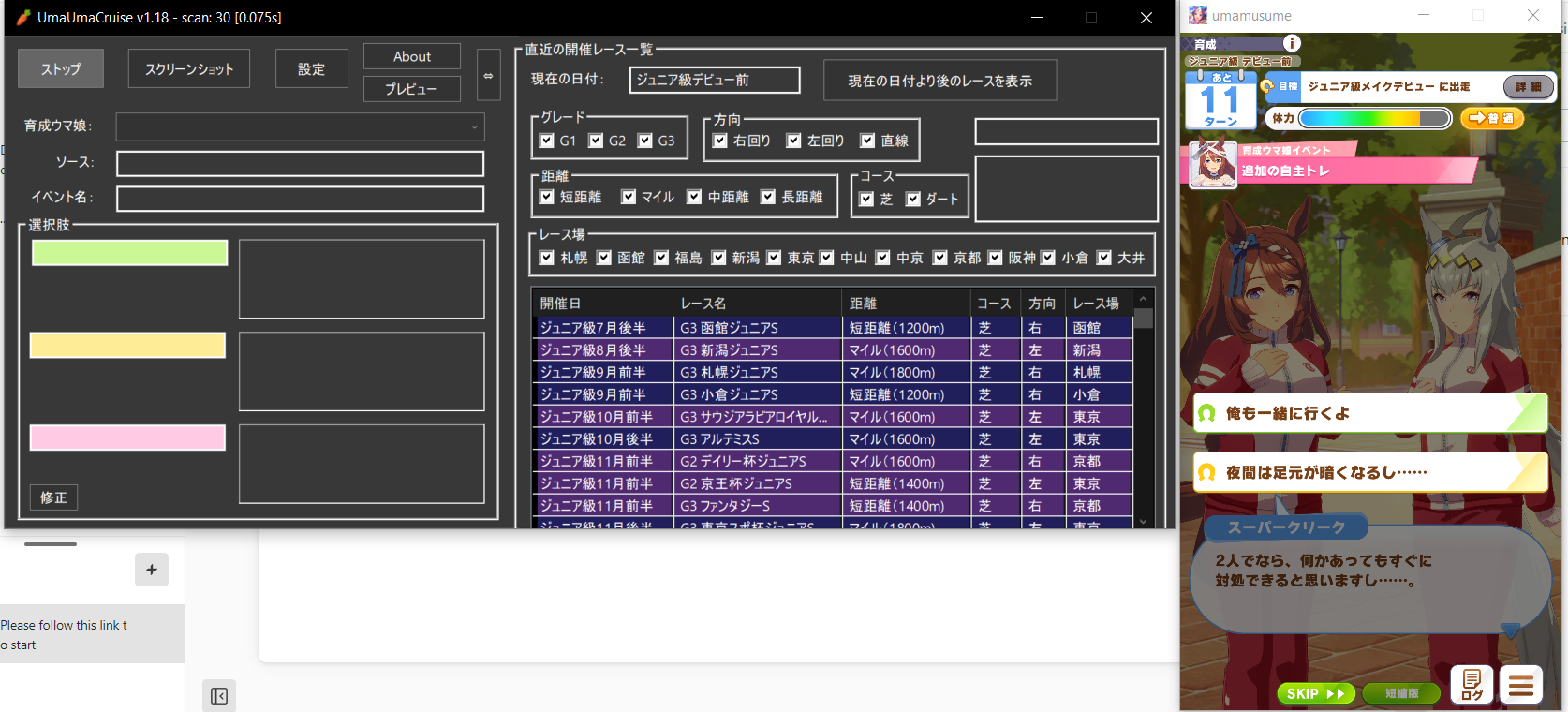
Task: Open the hamburger menu icon in the game
Action: (1521, 685)
